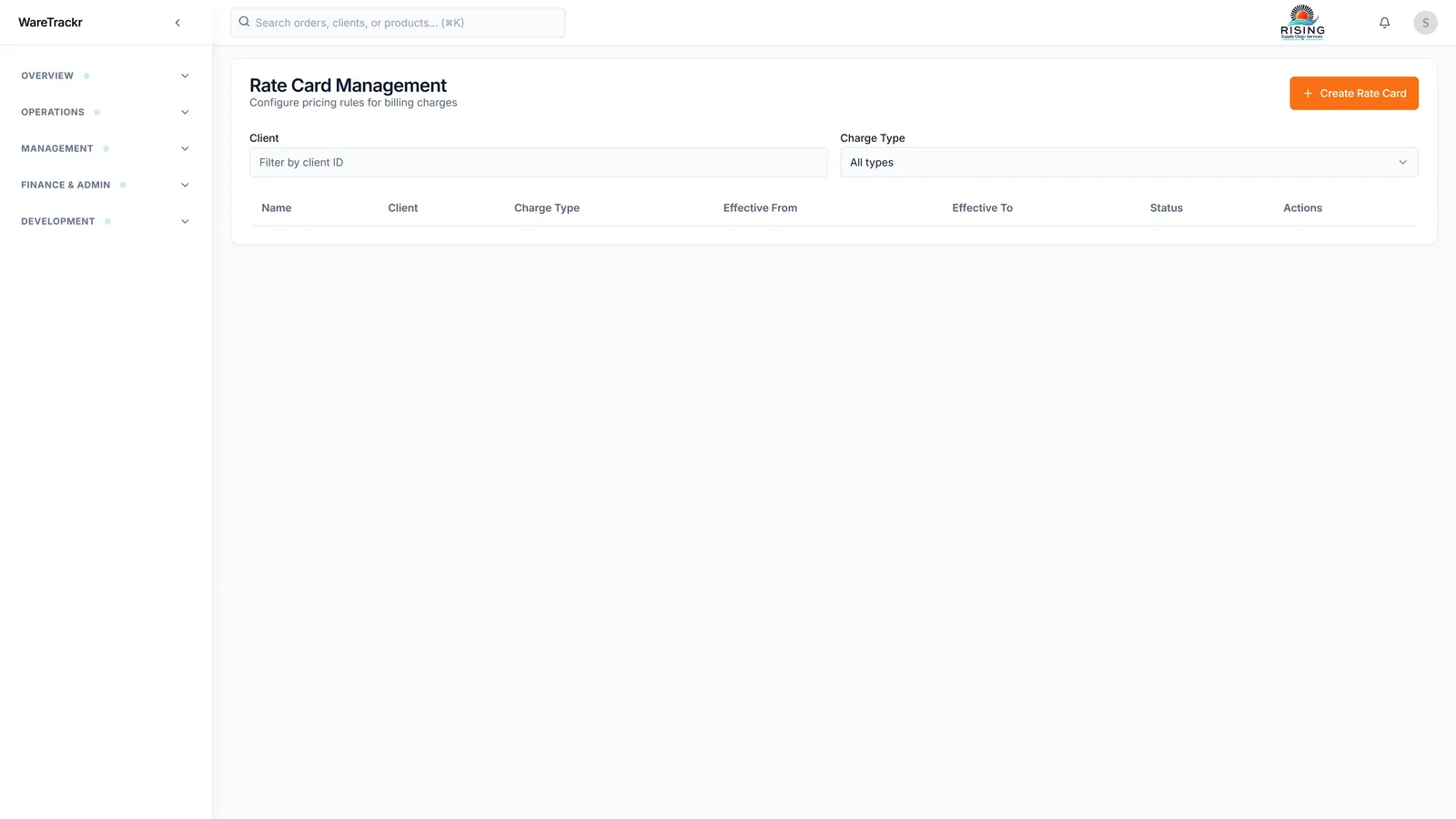Image resolution: width=1456 pixels, height=819 pixels.
Task: Click the Client column header
Action: [403, 207]
